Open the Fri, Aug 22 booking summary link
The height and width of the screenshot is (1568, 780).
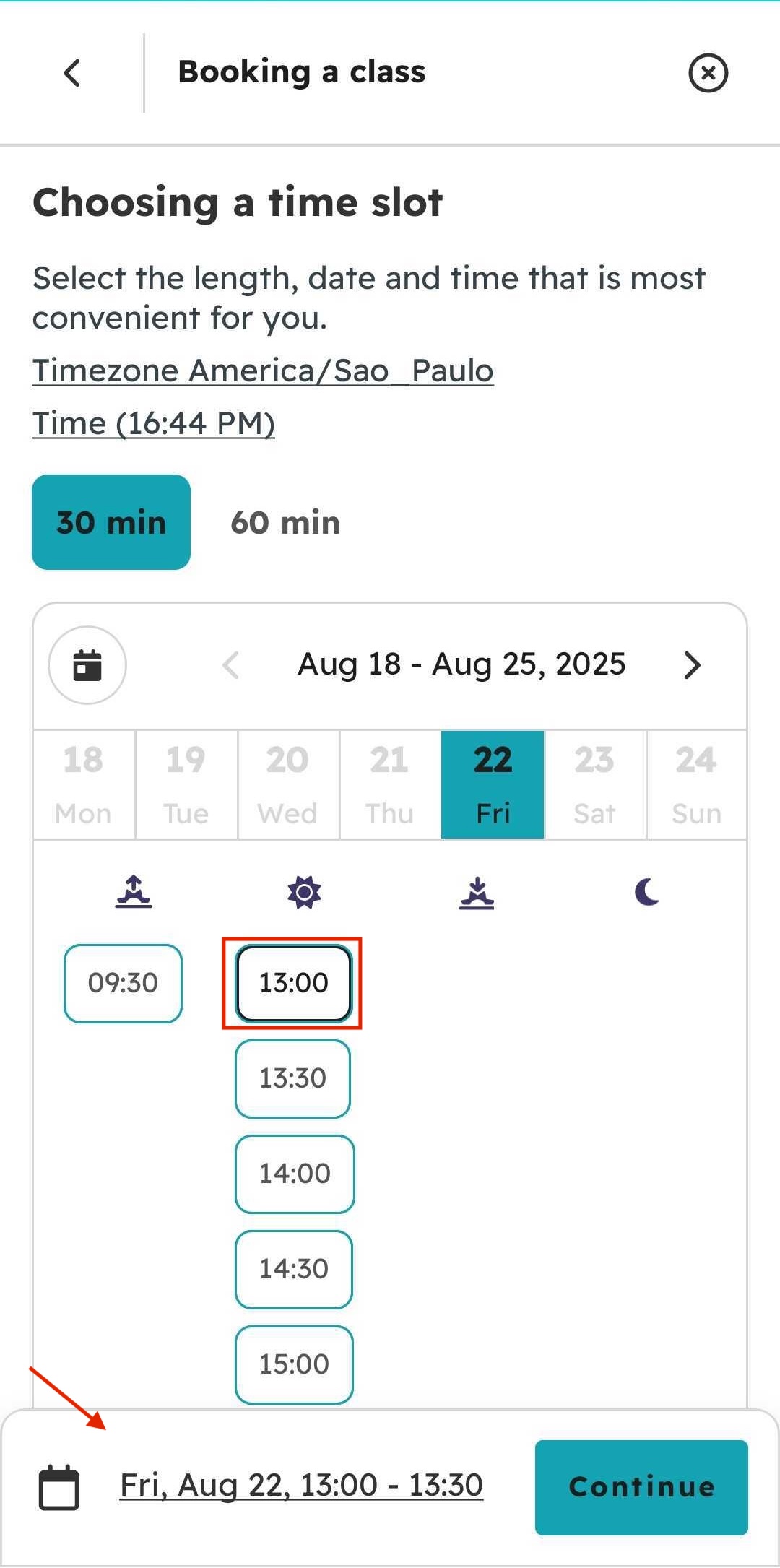pyautogui.click(x=302, y=1486)
